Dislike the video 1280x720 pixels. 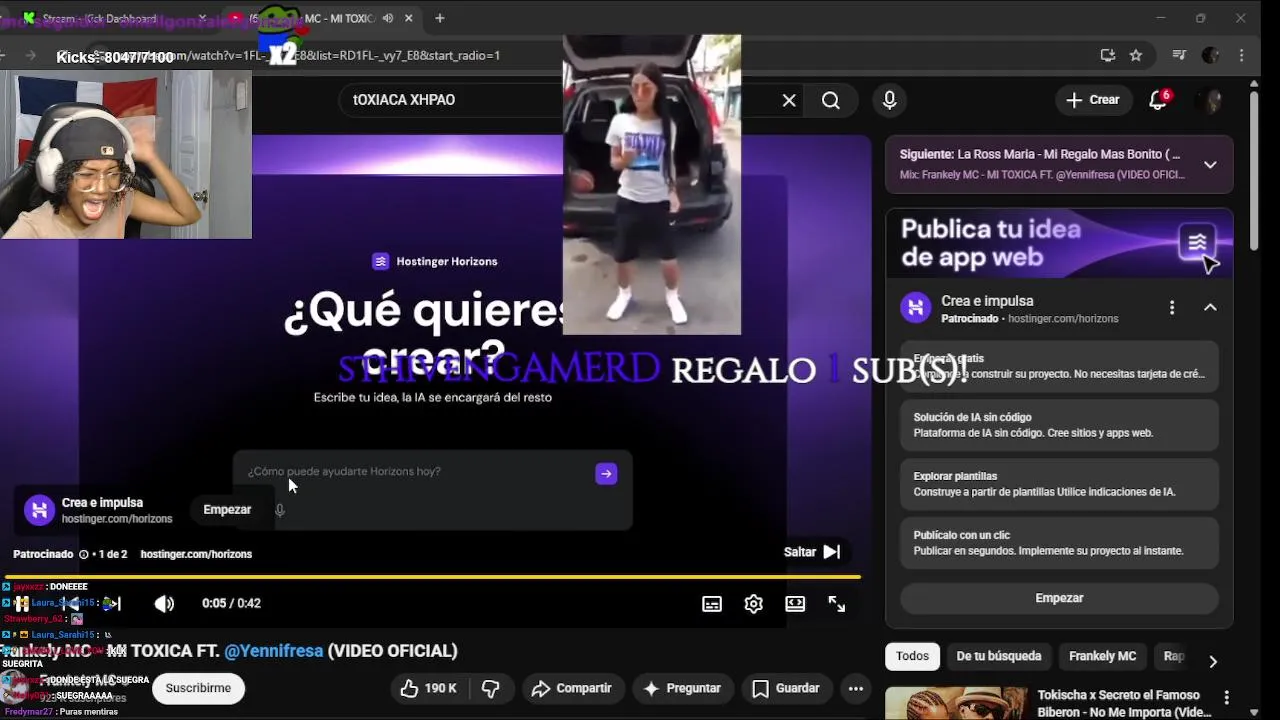click(490, 688)
